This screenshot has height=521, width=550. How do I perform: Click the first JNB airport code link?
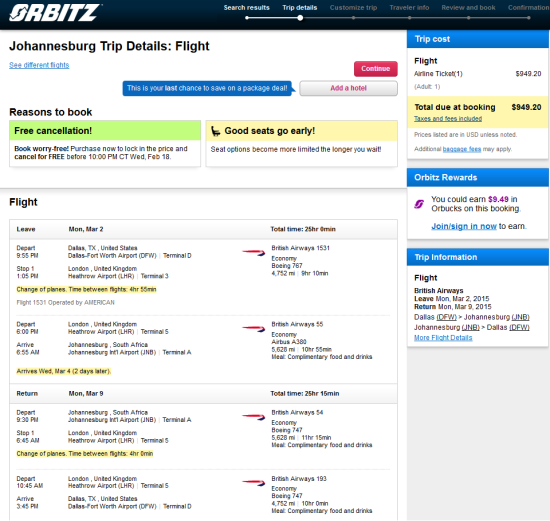point(520,317)
